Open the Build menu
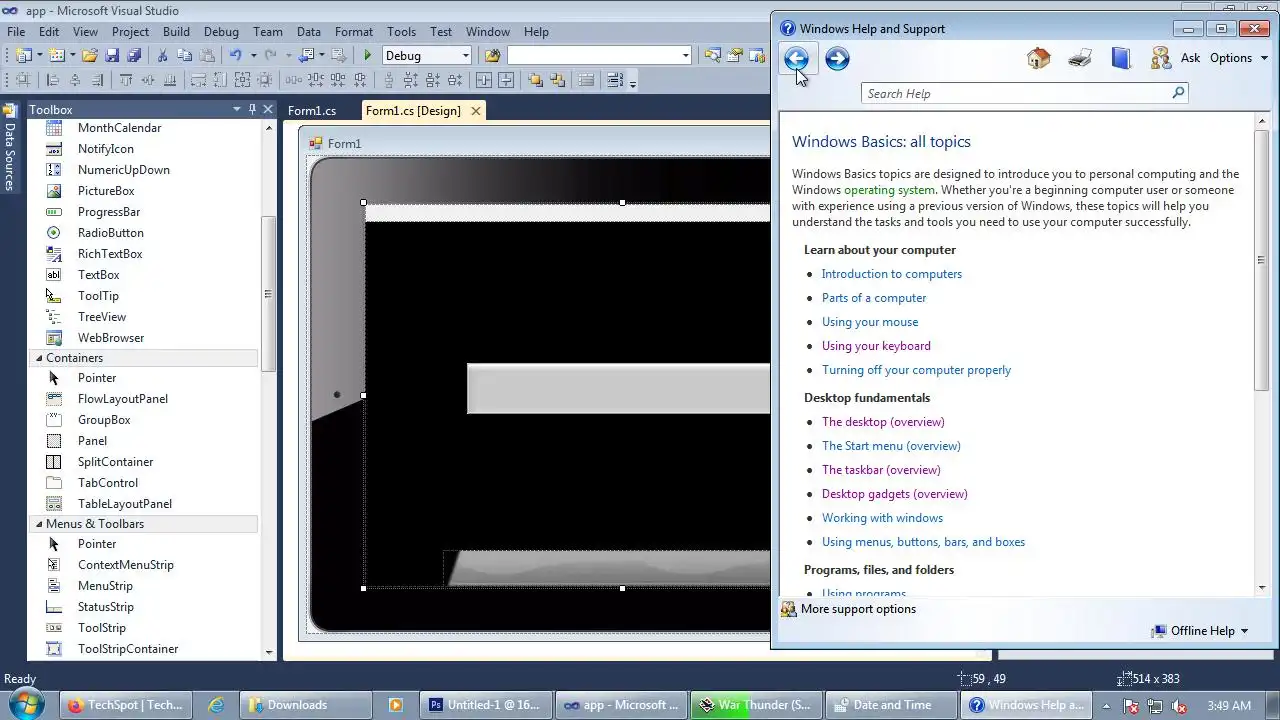 click(x=176, y=32)
